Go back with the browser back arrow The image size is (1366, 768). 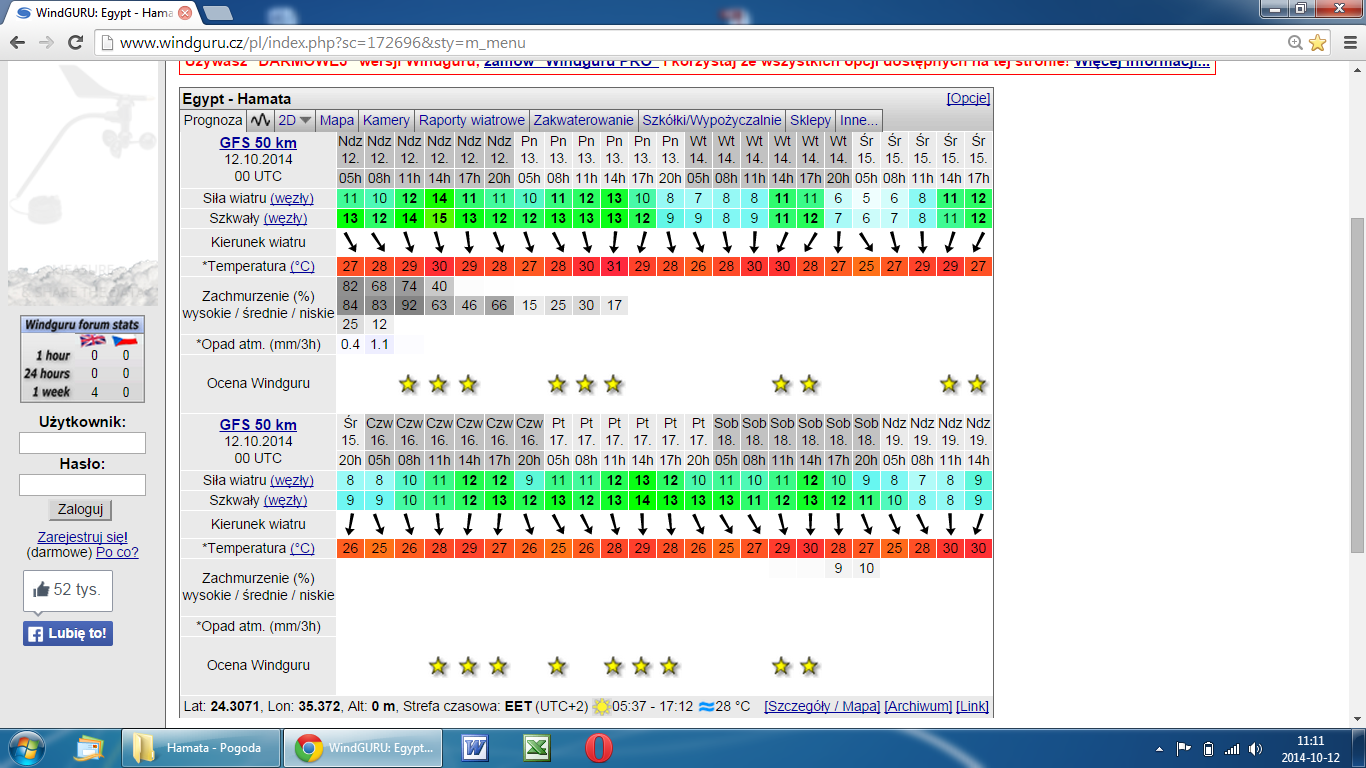click(x=18, y=43)
